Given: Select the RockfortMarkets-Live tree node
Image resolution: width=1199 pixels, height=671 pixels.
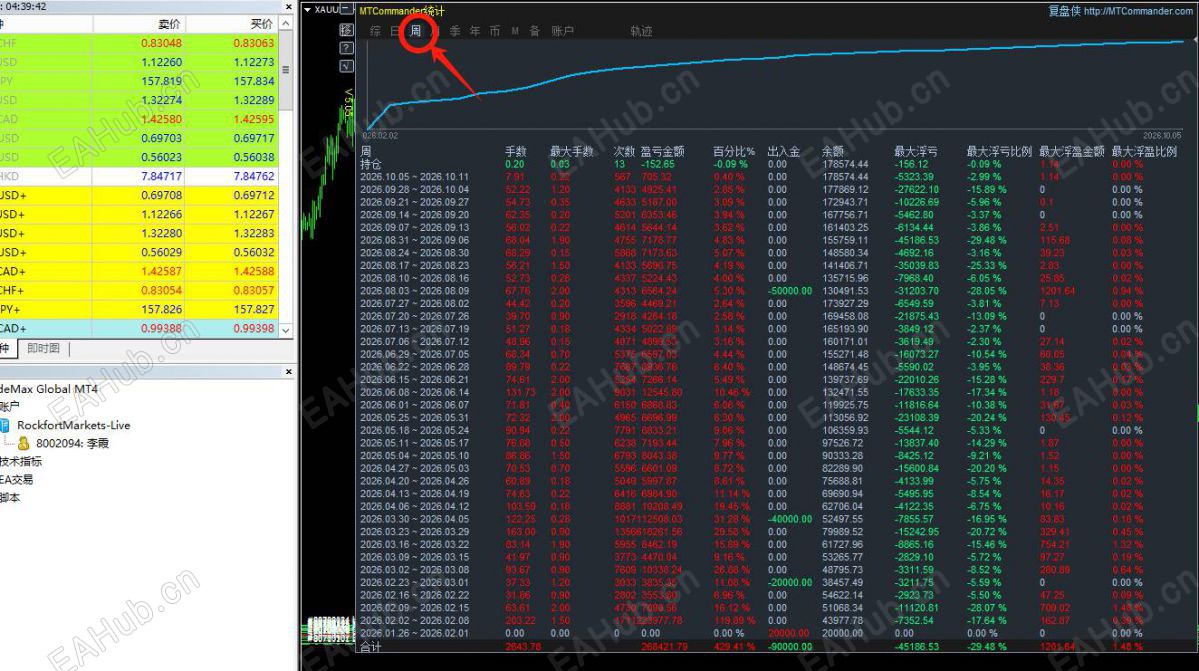Looking at the screenshot, I should tap(73, 425).
